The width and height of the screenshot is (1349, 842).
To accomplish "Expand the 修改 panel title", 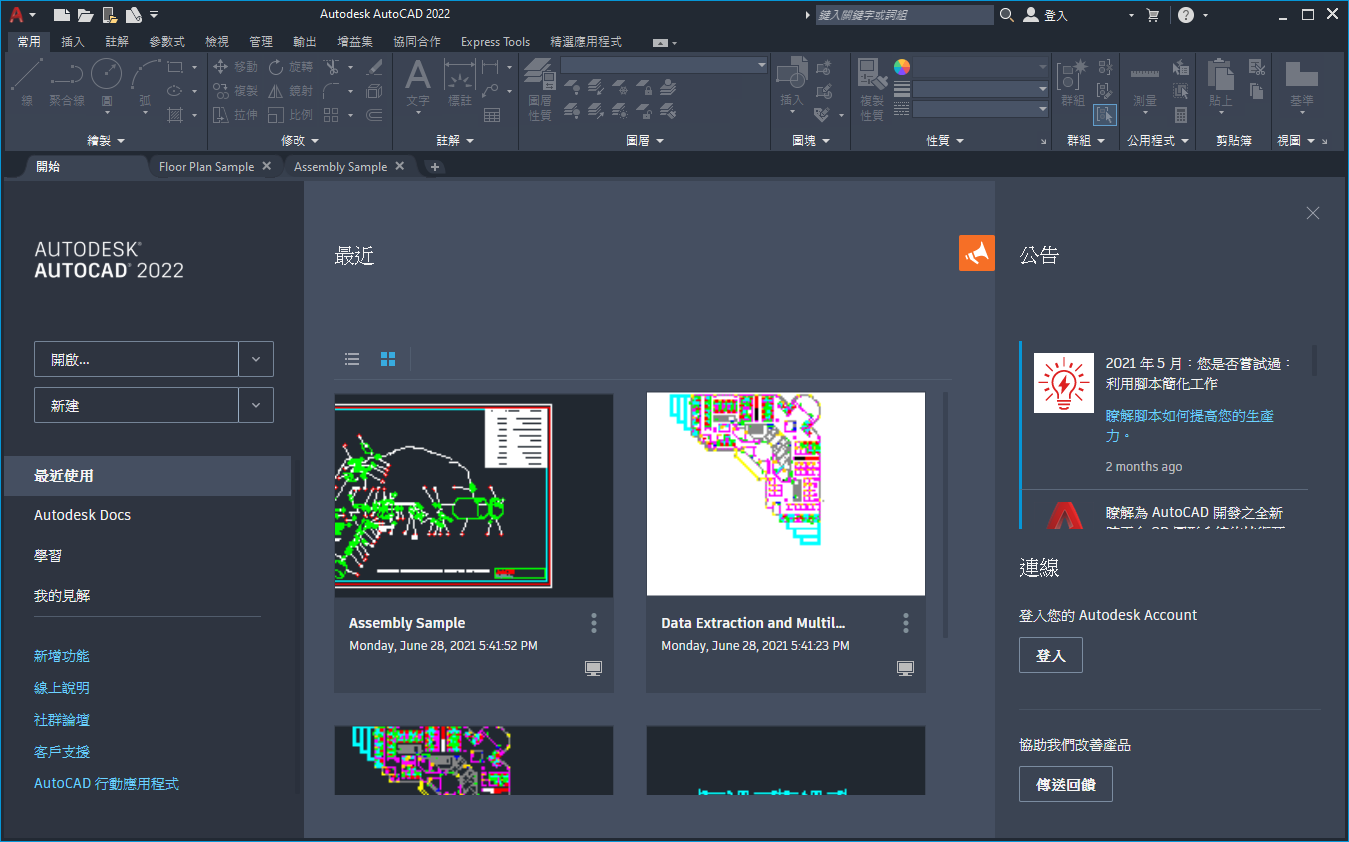I will [300, 141].
